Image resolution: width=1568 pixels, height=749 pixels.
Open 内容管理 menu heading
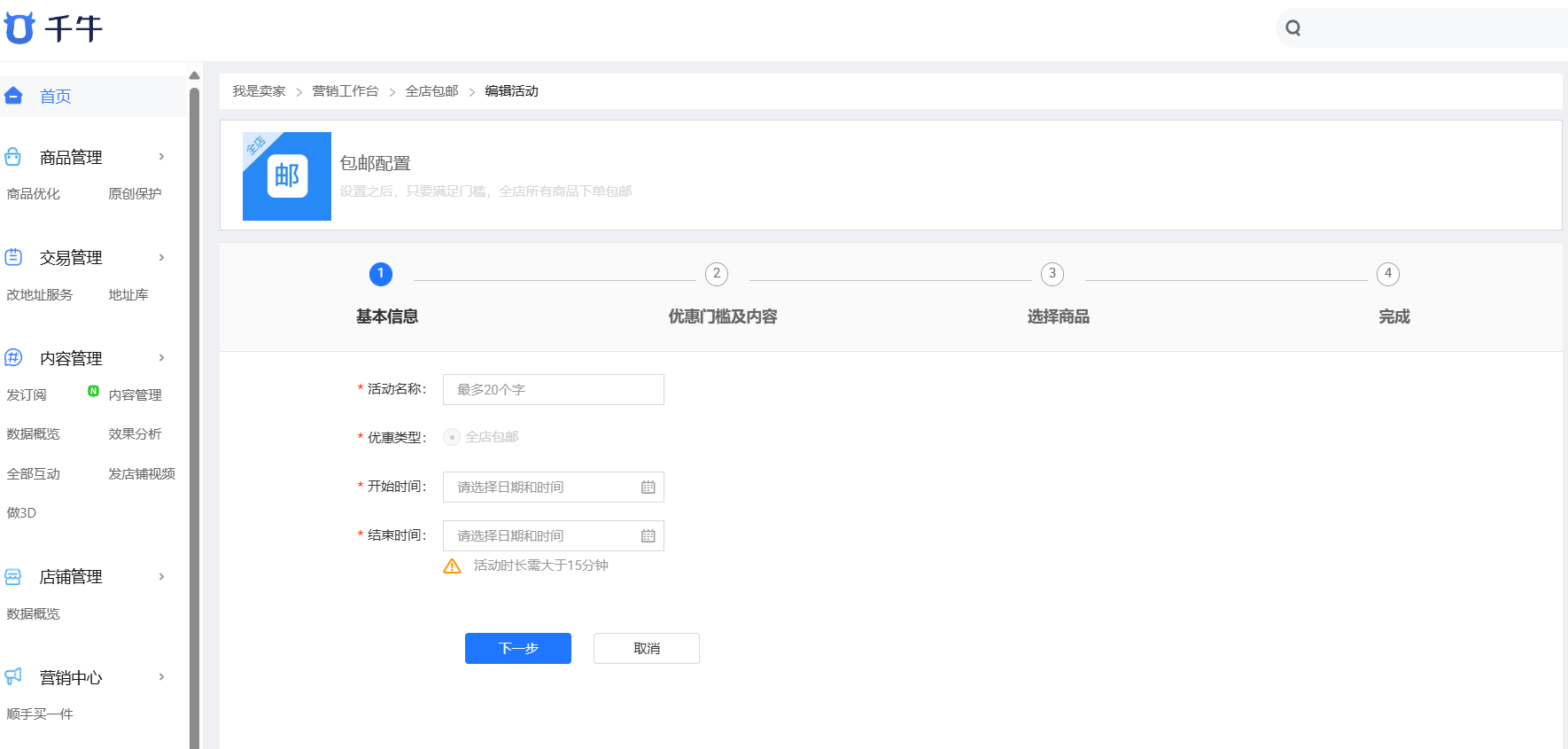point(71,359)
